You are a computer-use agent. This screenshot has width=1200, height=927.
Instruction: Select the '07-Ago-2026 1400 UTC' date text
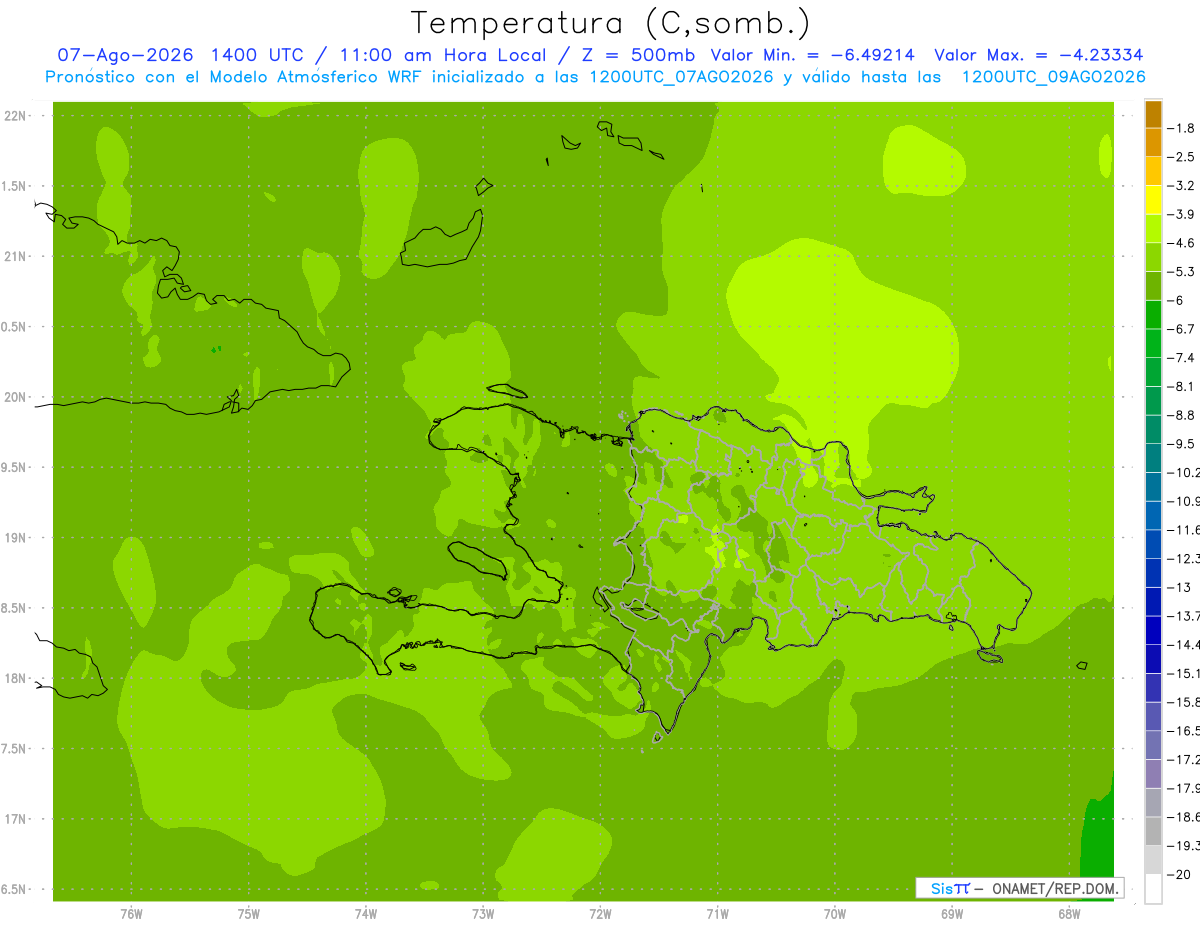click(x=180, y=55)
